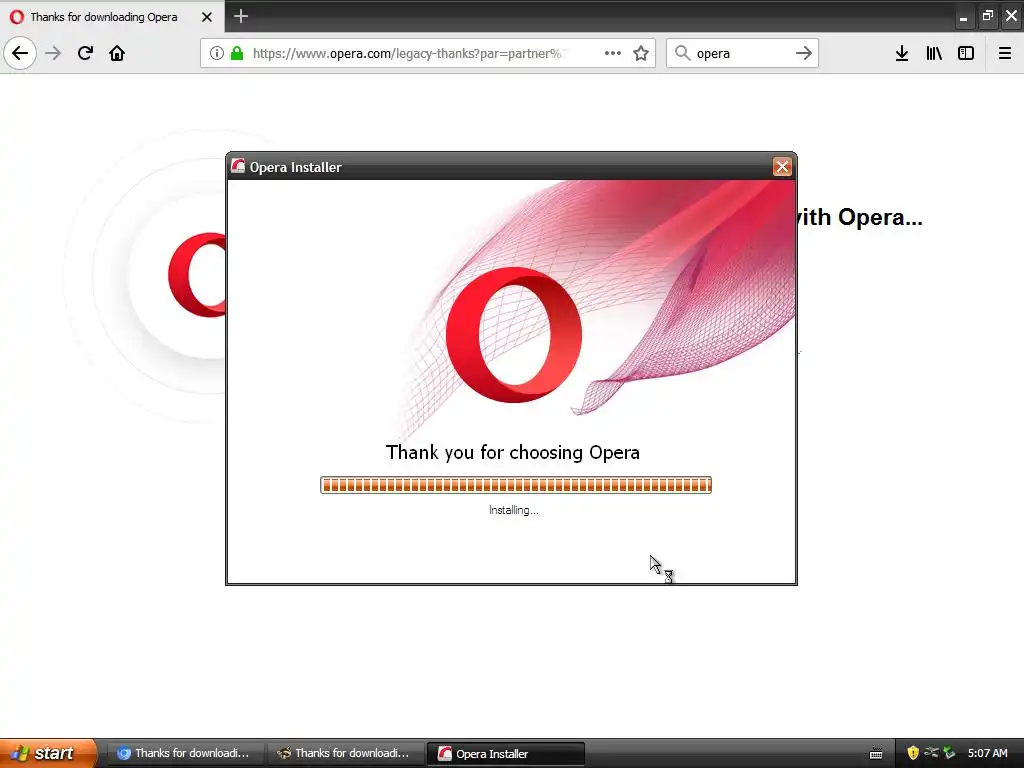Switch to second Thanks for downloading taskbar item
The height and width of the screenshot is (768, 1024).
tap(344, 754)
